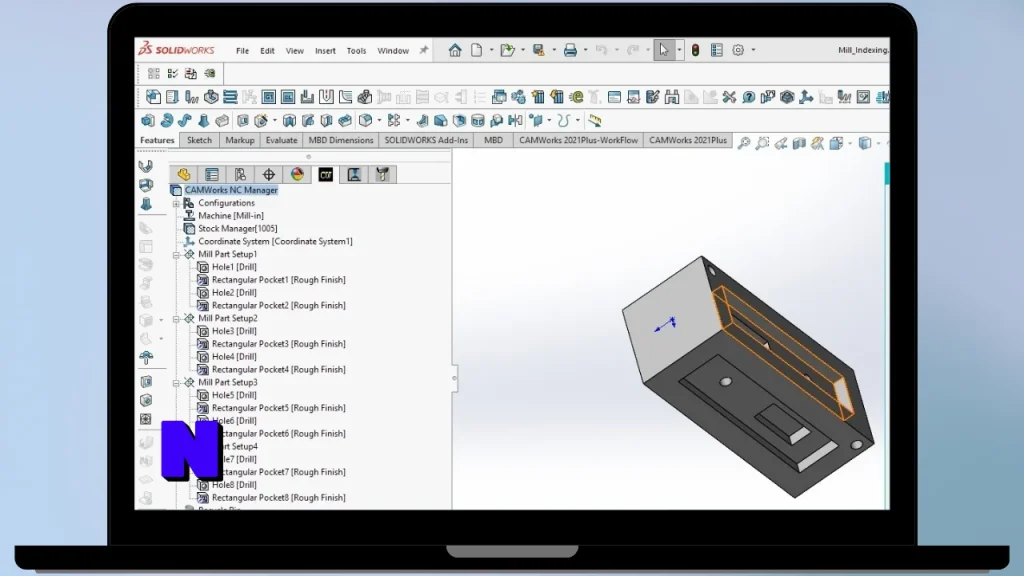Toggle the Section View icon
Screen dimensions: 1024x576
point(799,143)
